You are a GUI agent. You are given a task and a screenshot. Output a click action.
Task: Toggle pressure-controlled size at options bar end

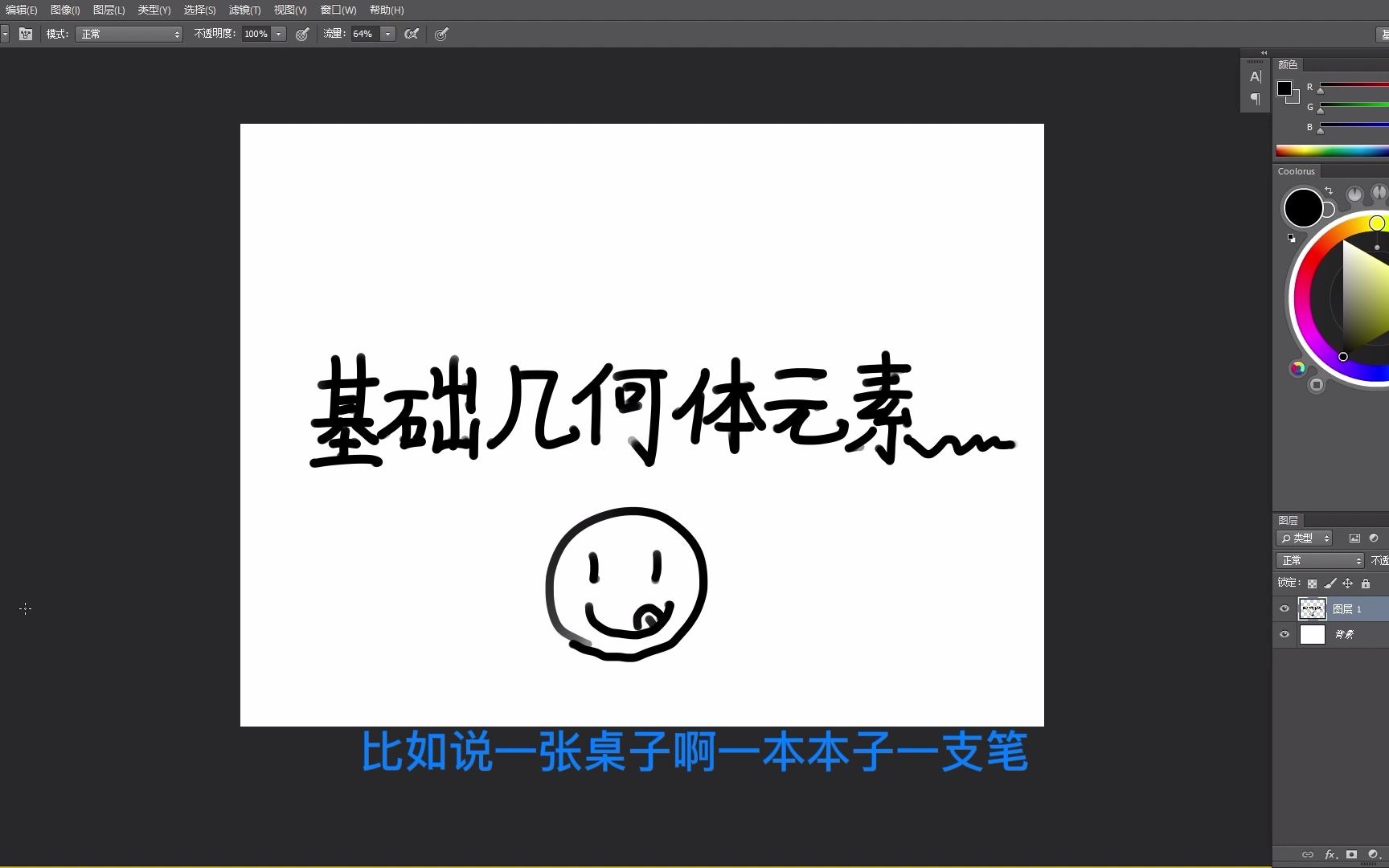point(441,34)
